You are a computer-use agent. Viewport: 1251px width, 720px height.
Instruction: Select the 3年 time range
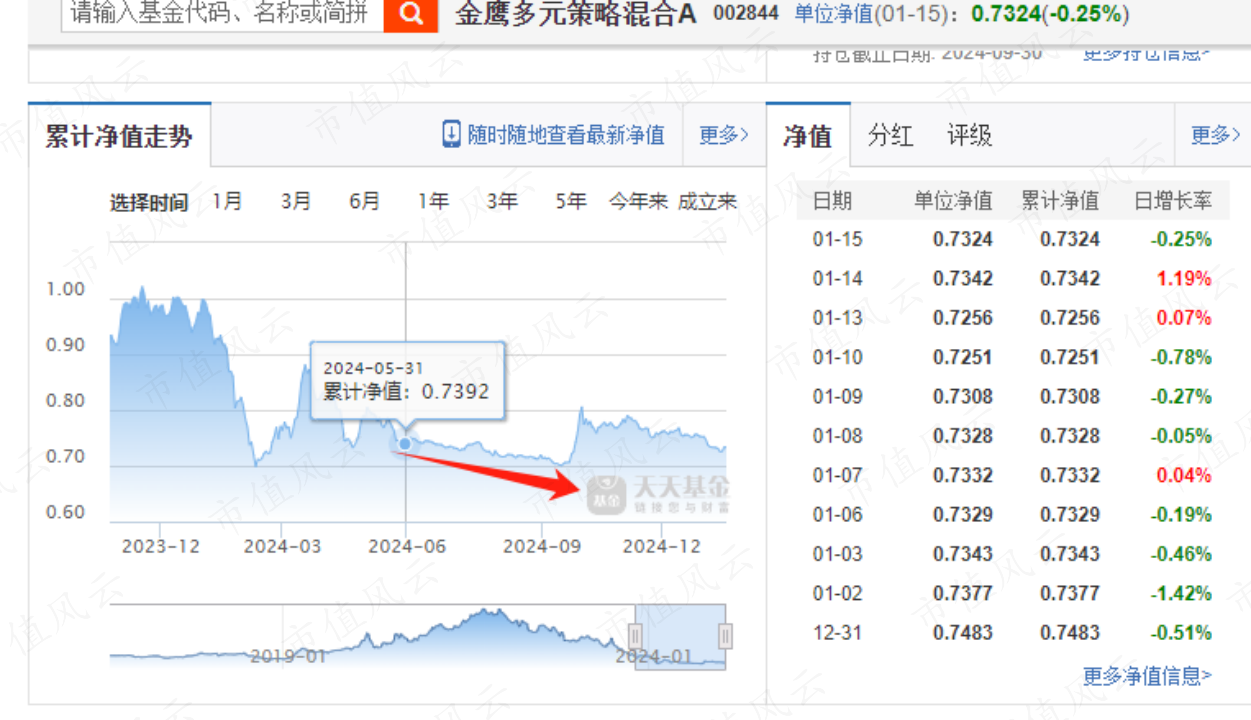click(502, 201)
